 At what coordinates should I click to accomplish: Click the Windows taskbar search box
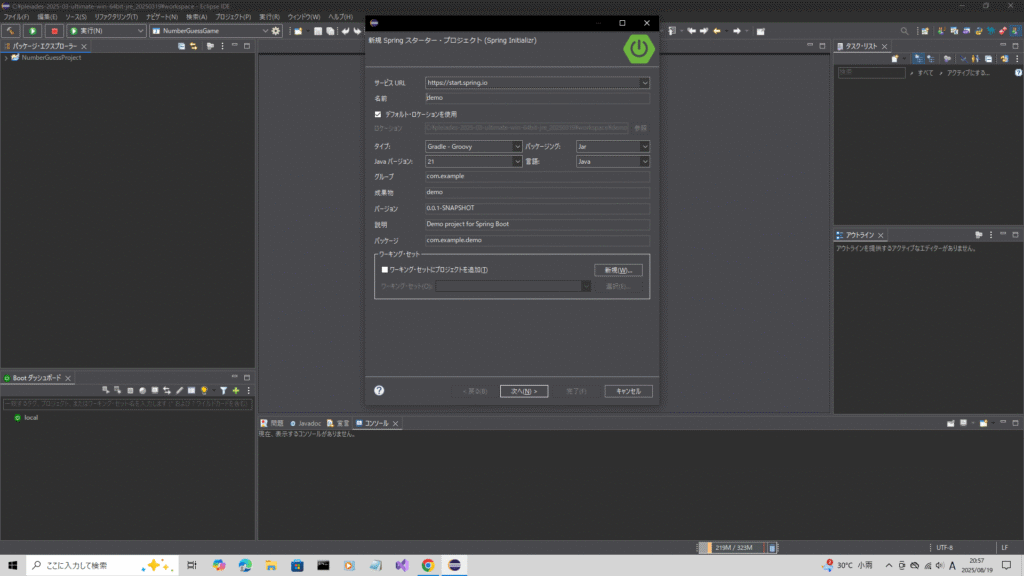click(102, 565)
